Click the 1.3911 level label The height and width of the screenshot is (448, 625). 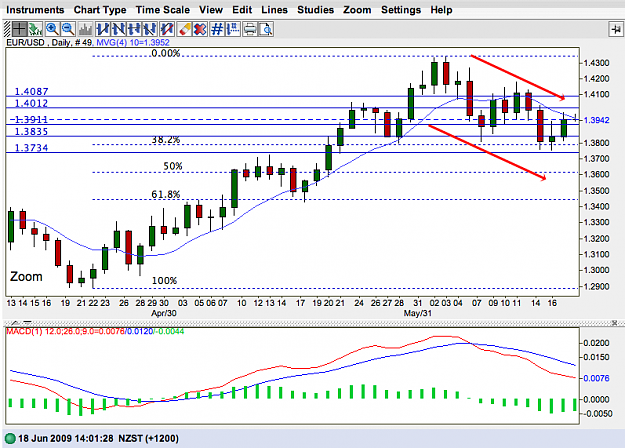coord(29,119)
